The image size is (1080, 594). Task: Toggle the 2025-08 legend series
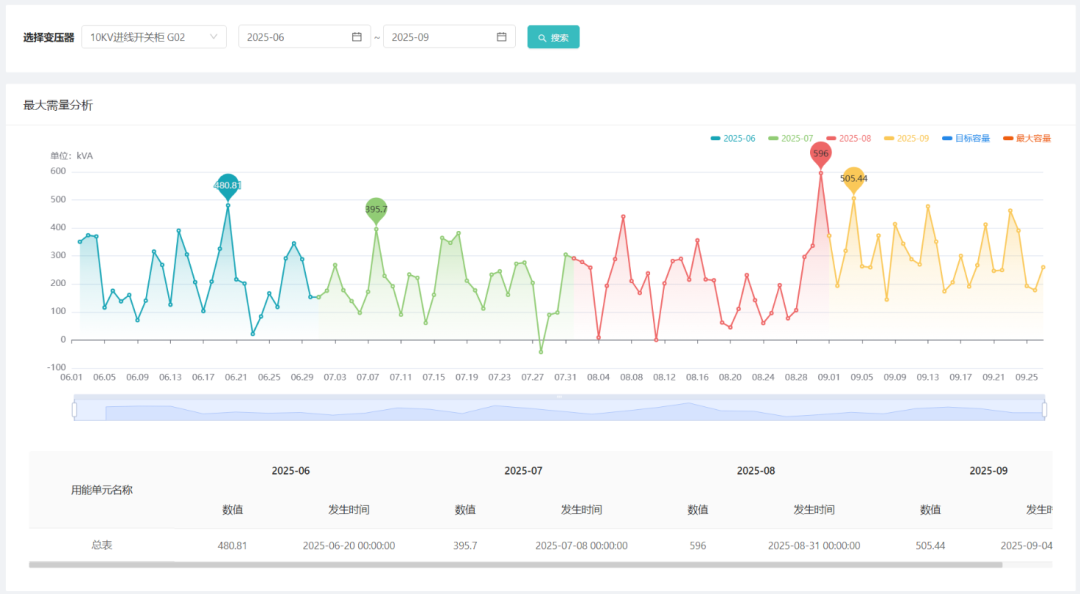849,138
